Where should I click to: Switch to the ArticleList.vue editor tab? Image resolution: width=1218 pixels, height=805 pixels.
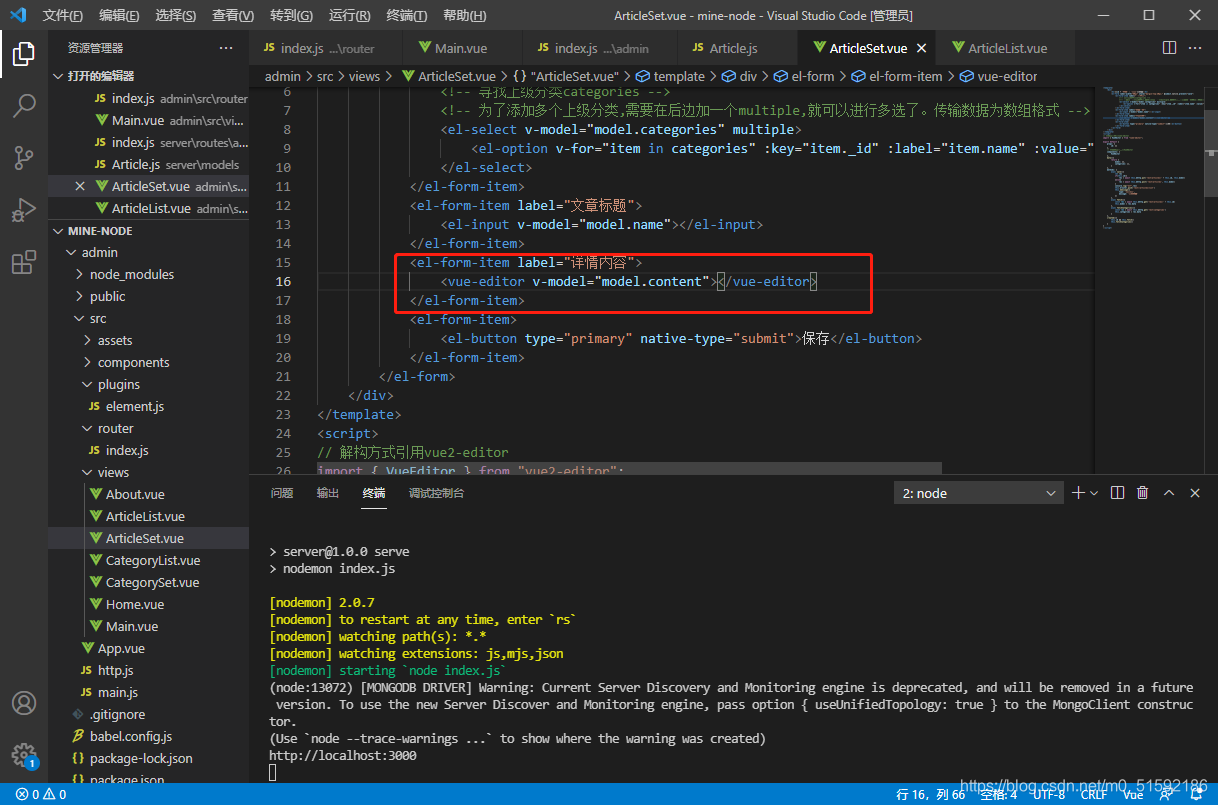[x=1007, y=48]
